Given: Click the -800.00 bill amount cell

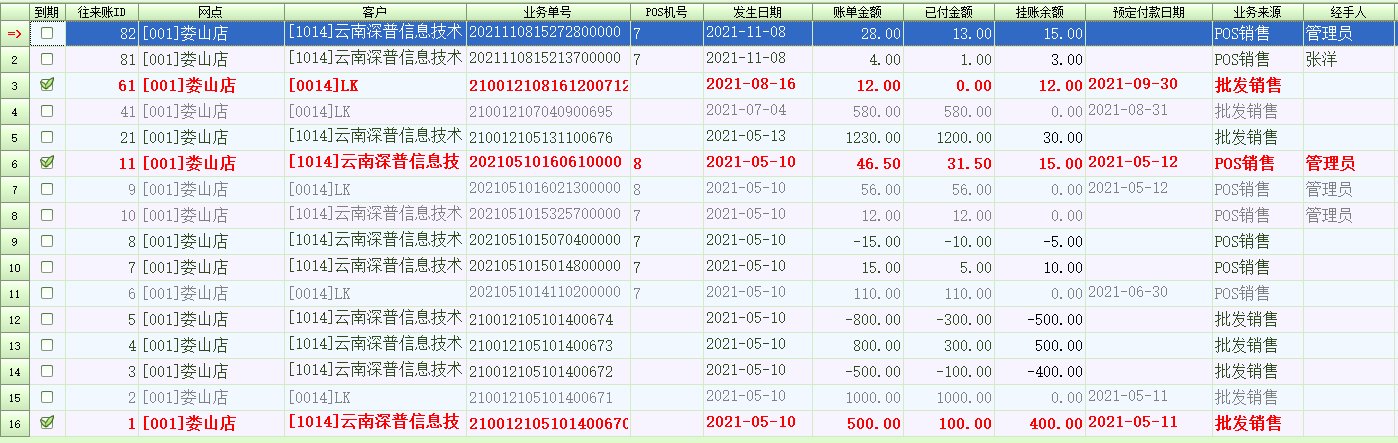Looking at the screenshot, I should 858,319.
